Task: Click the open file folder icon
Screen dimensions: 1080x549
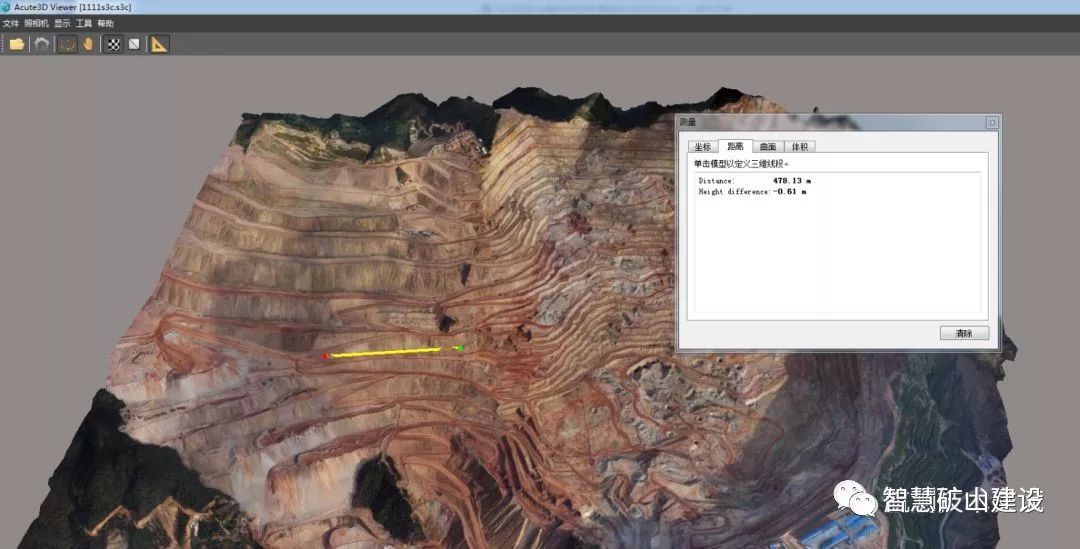Action: 16,44
